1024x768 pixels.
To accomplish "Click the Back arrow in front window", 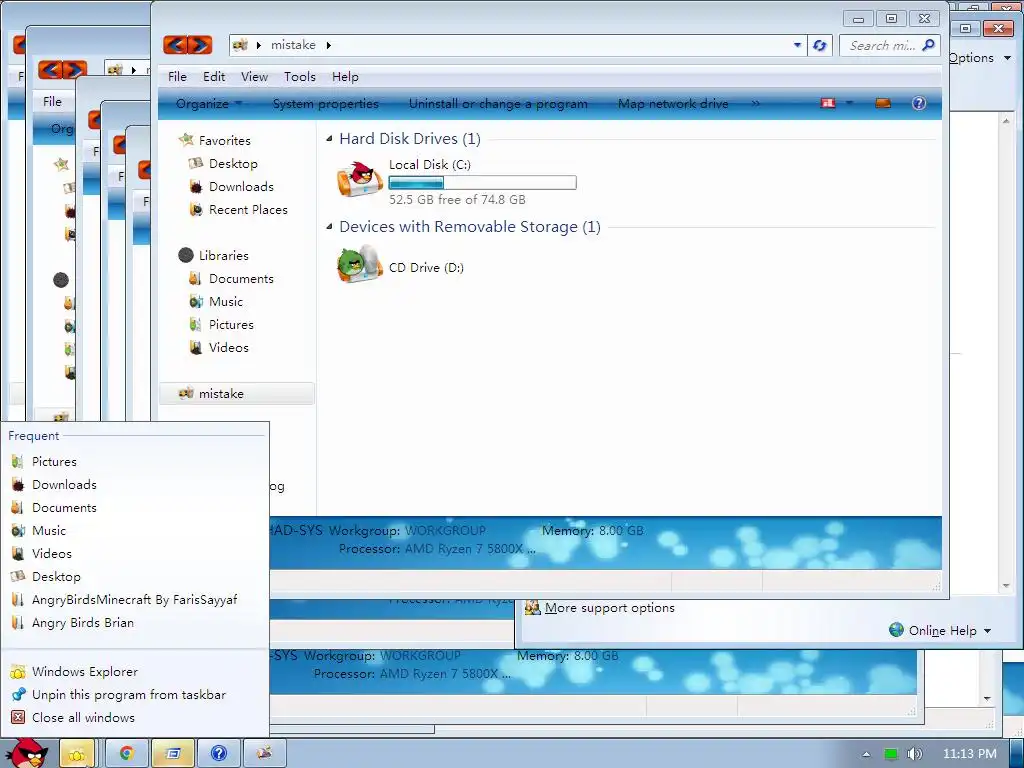I will pyautogui.click(x=175, y=44).
